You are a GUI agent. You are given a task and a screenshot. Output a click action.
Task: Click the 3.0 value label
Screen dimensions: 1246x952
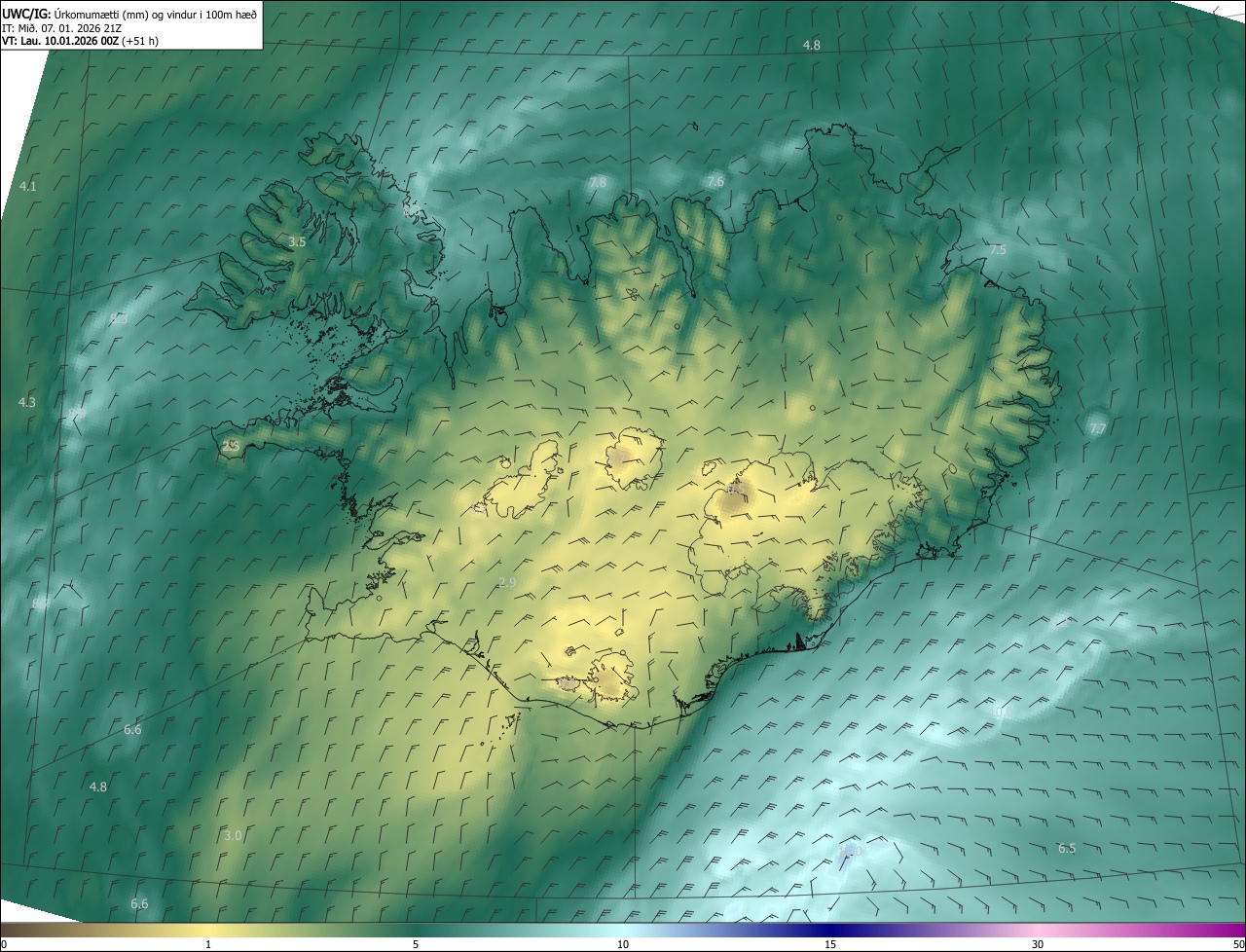233,835
